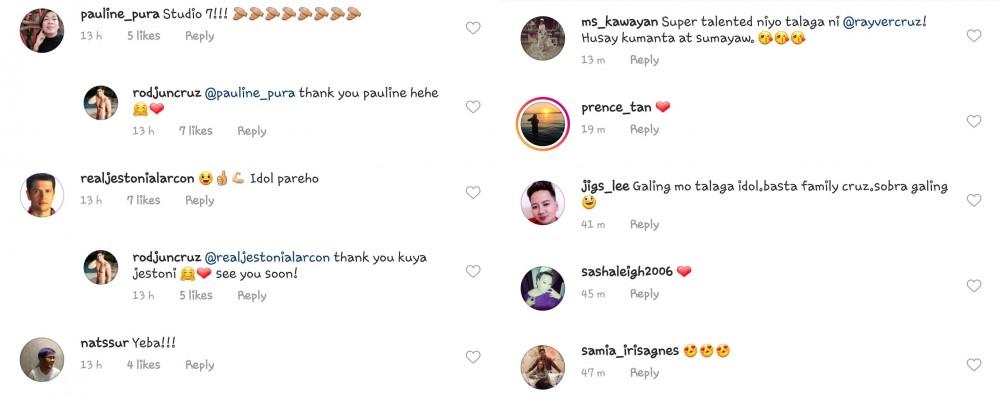
Task: Toggle like on sashaleigh2006's comment
Action: pyautogui.click(x=973, y=286)
